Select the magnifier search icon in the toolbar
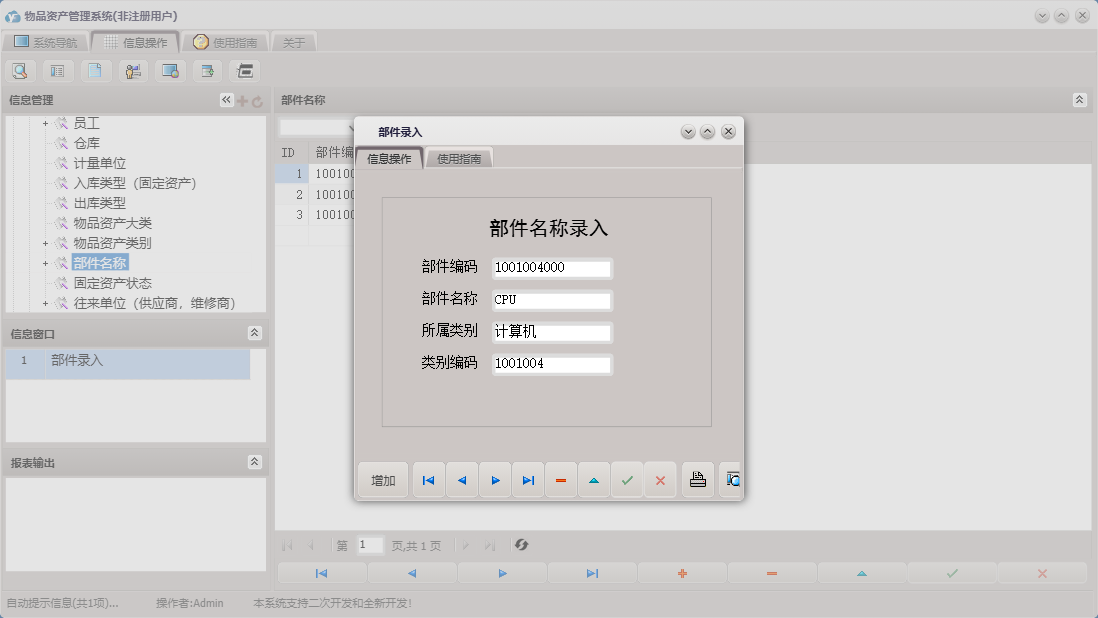The width and height of the screenshot is (1098, 618). coord(20,71)
